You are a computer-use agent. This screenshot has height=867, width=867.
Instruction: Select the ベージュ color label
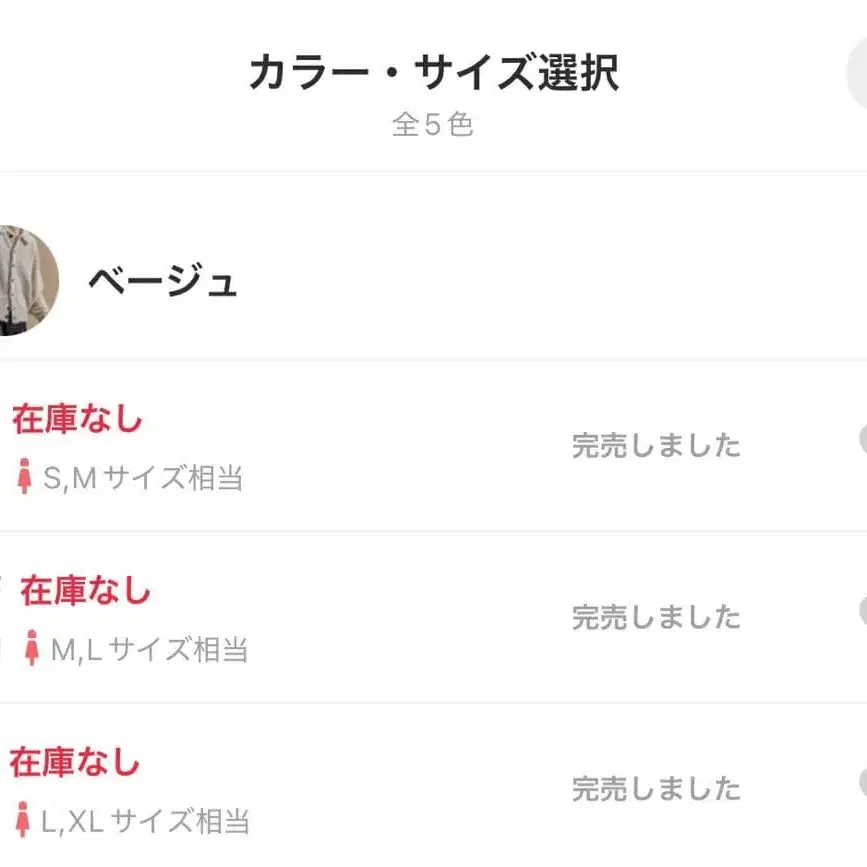162,282
